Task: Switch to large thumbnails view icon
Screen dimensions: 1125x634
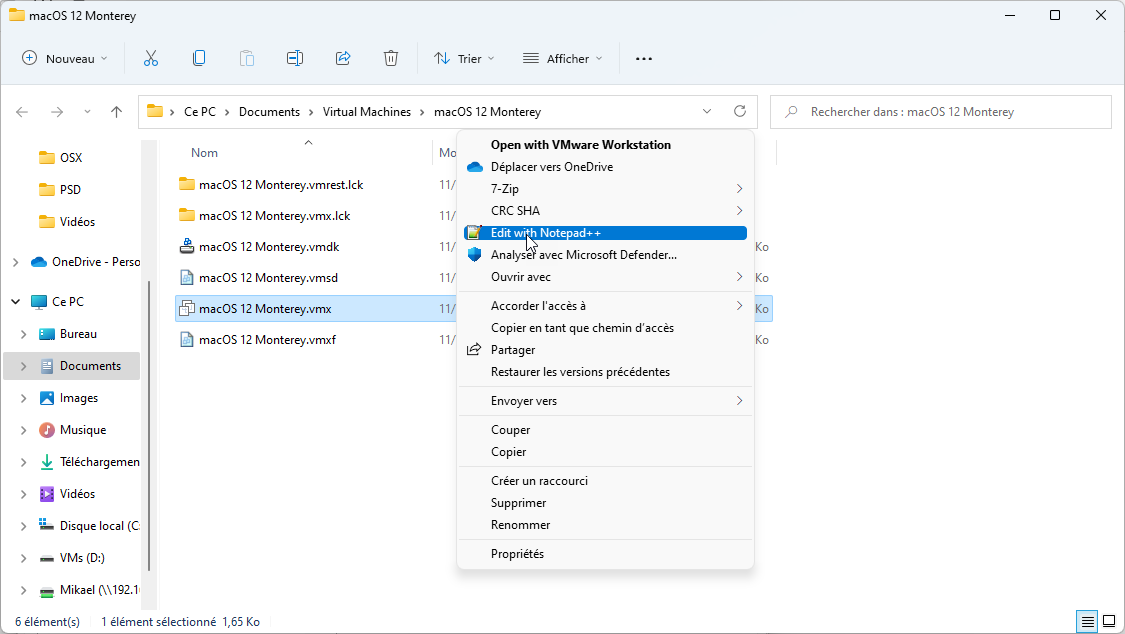Action: pyautogui.click(x=1109, y=621)
